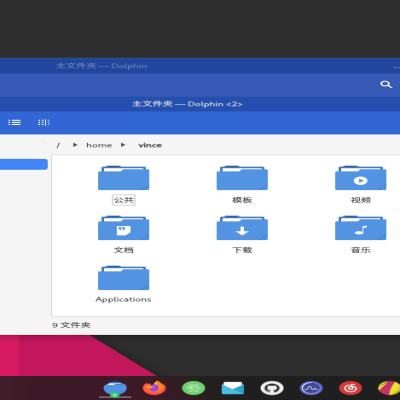The height and width of the screenshot is (400, 400).
Task: Select the 音乐 folder name label
Action: (x=361, y=250)
